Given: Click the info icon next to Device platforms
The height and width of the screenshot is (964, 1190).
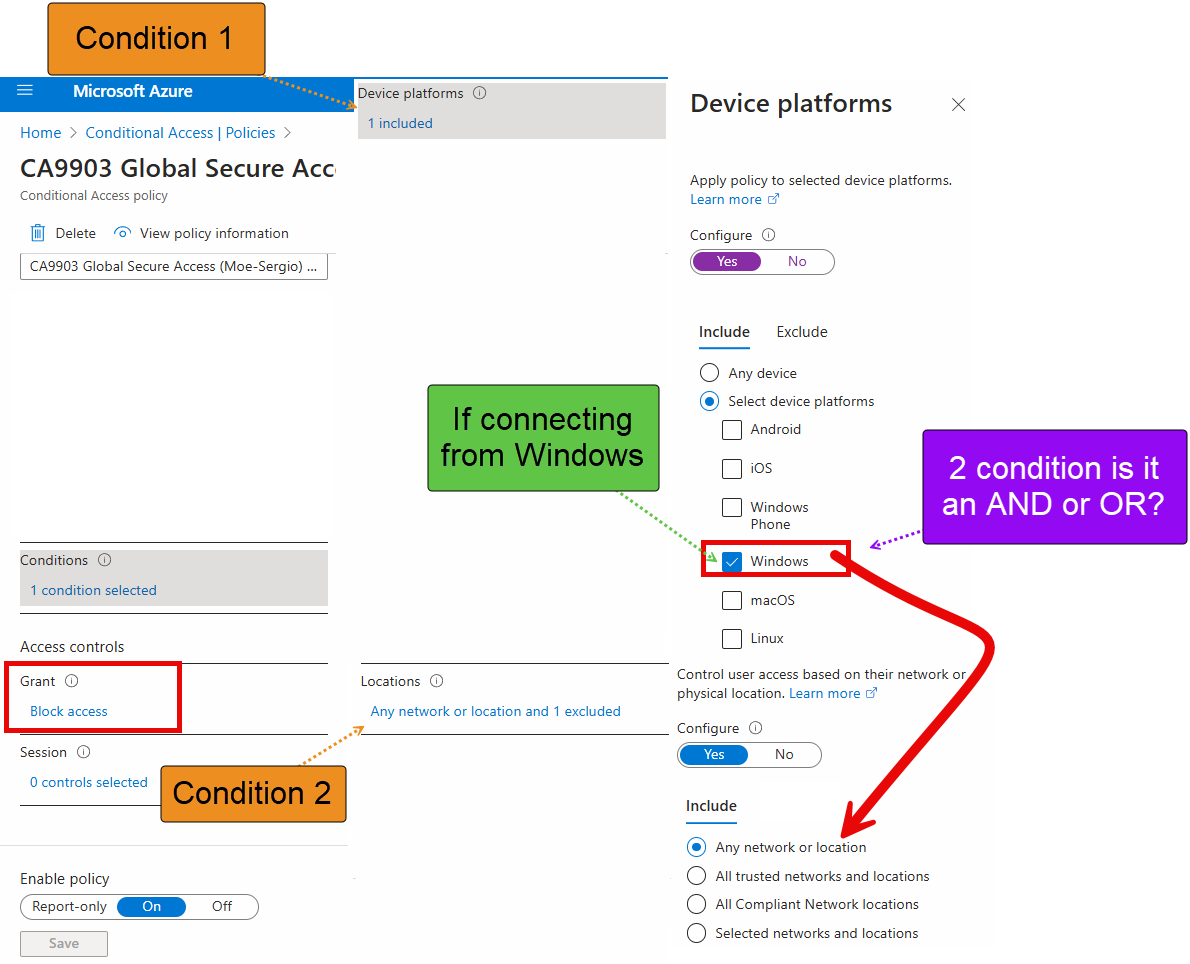Looking at the screenshot, I should coord(479,92).
